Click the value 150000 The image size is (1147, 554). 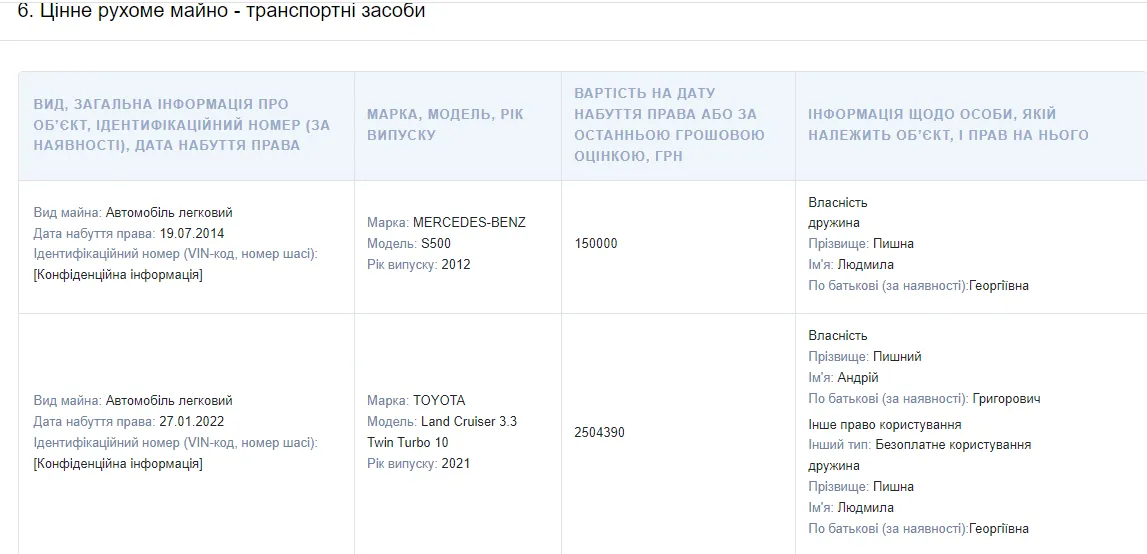pyautogui.click(x=596, y=244)
